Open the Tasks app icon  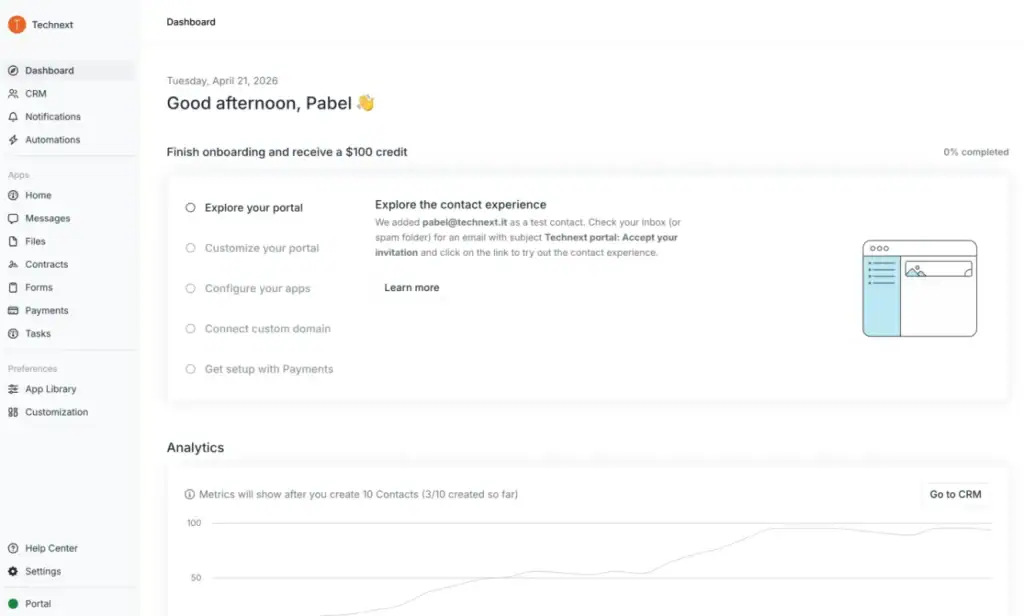[x=12, y=333]
